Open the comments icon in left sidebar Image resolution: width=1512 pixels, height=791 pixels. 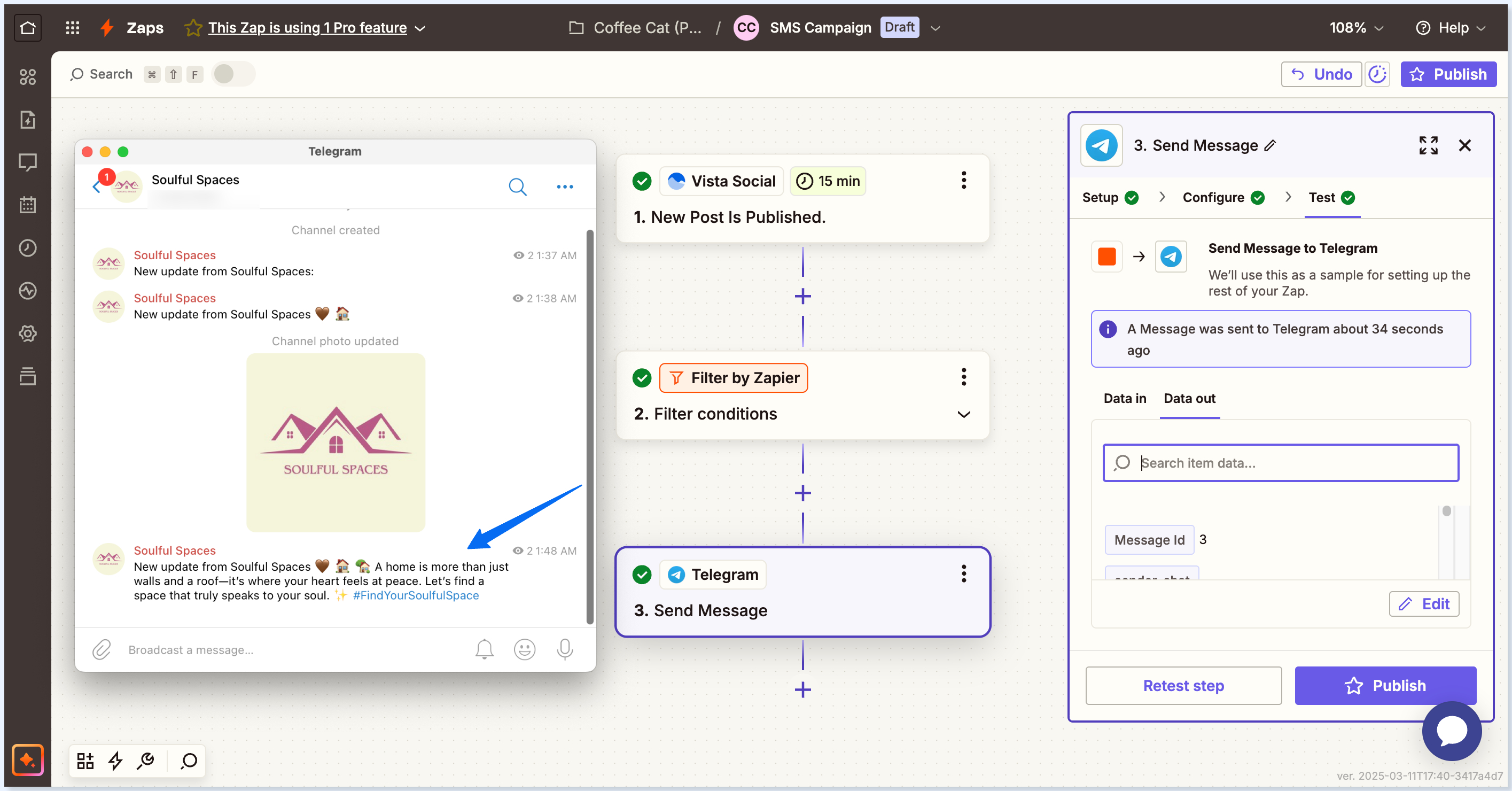click(28, 162)
